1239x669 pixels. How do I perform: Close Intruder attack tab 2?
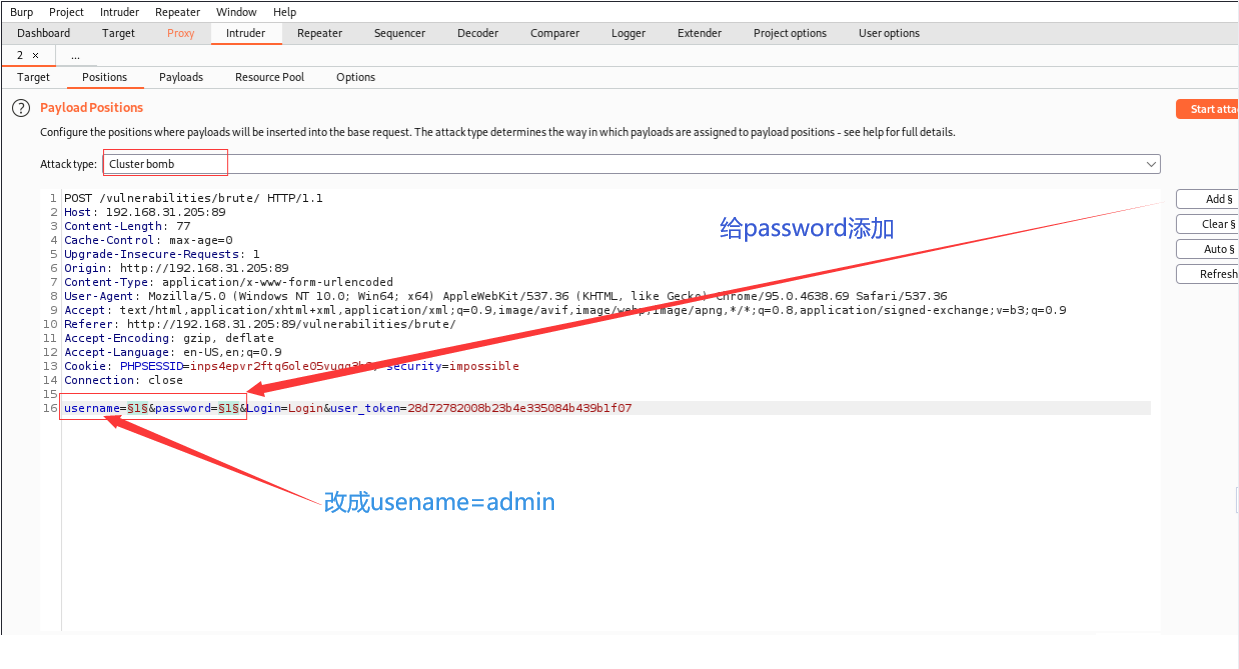pos(36,56)
